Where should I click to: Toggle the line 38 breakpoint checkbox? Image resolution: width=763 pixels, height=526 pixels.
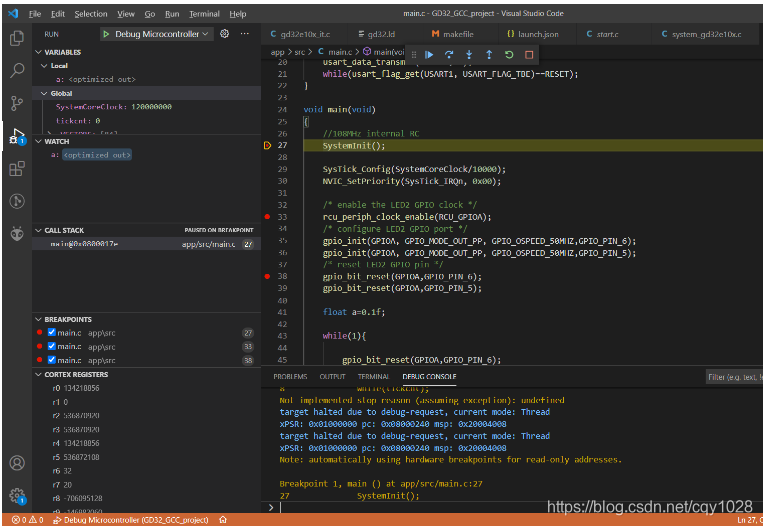(x=52, y=360)
